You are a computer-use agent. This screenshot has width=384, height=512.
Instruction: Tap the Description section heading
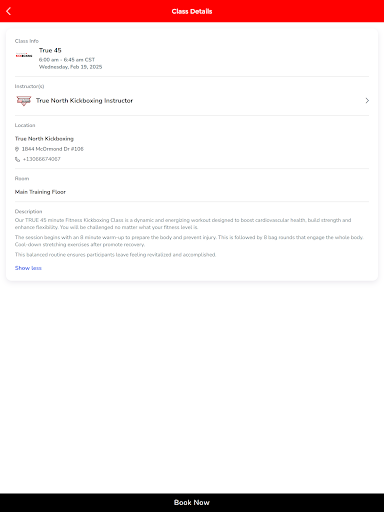[28, 211]
